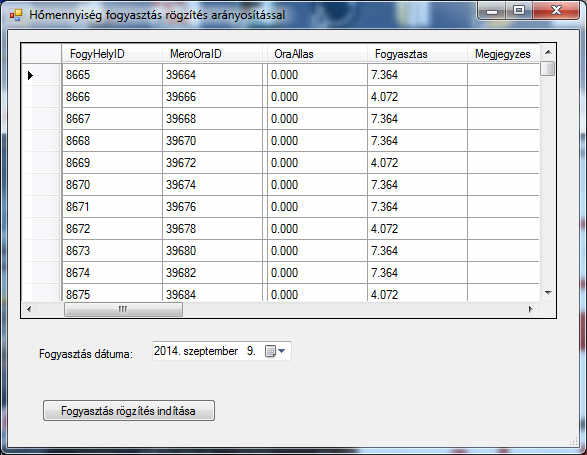The image size is (587, 455).
Task: Click the application icon in title bar
Action: (16, 15)
